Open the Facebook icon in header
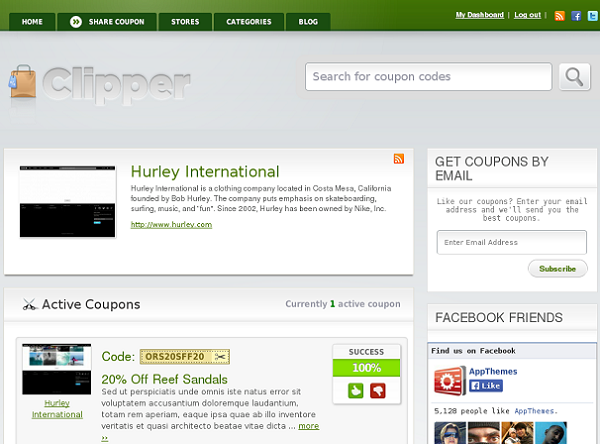Viewport: 600px width, 444px height. point(576,16)
